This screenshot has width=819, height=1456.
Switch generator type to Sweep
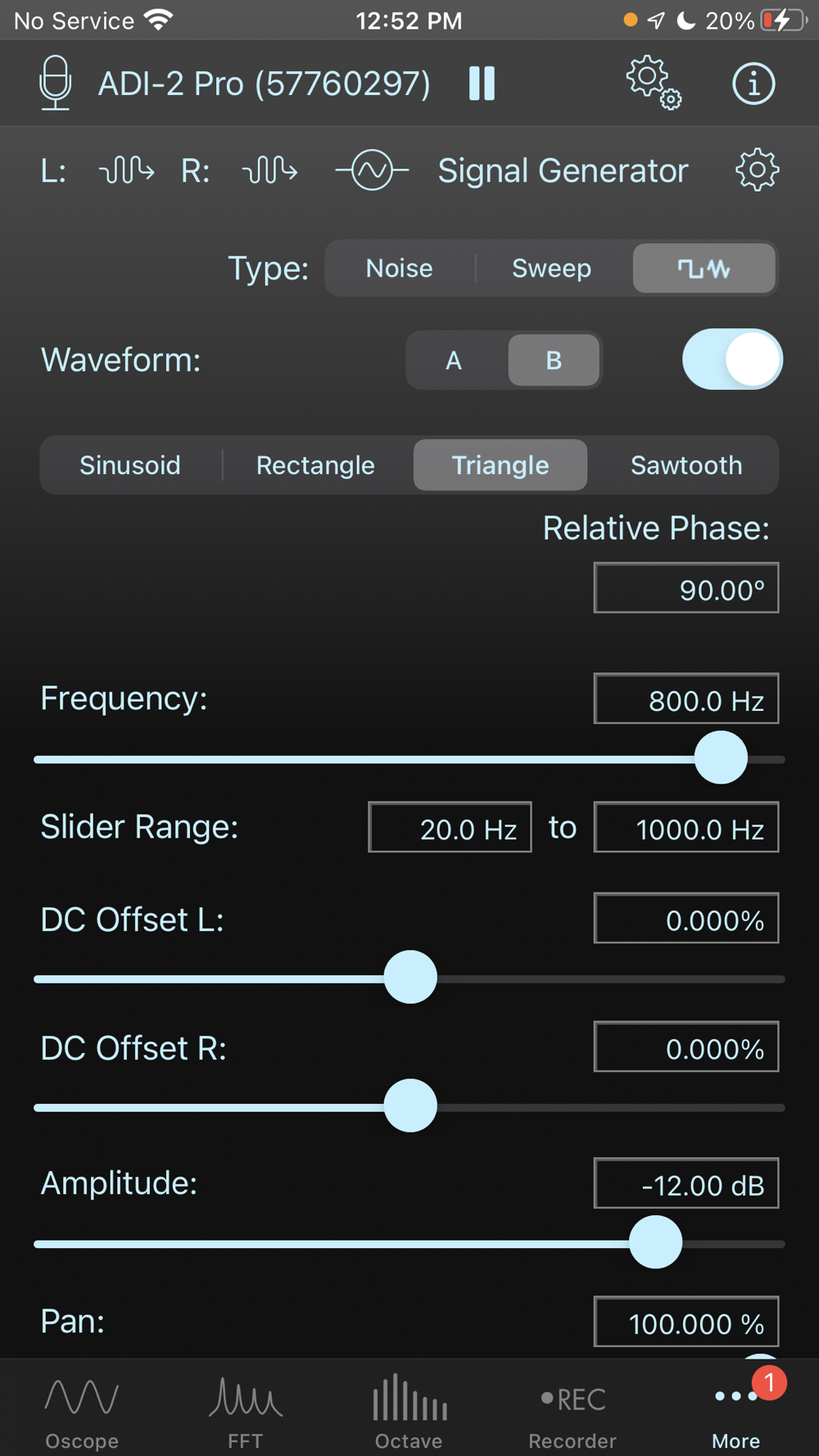551,268
